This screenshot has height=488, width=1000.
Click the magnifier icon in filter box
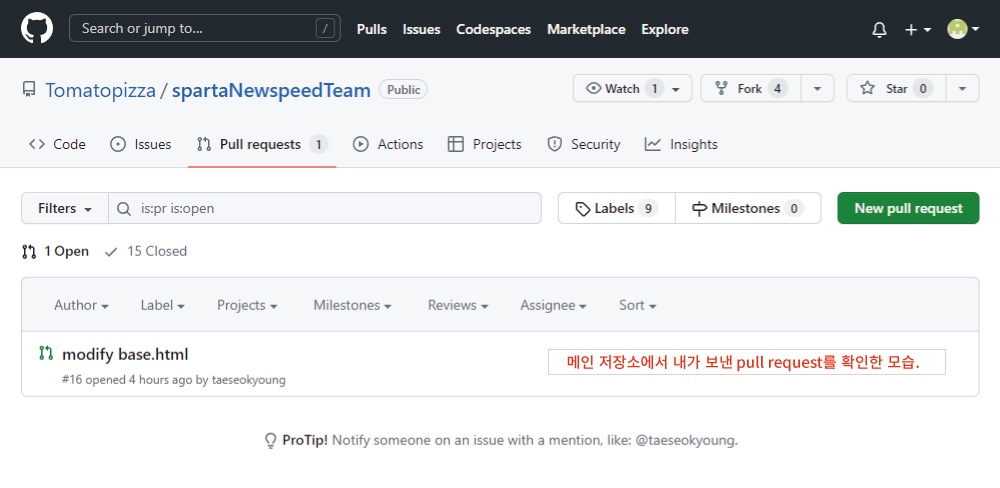point(124,209)
